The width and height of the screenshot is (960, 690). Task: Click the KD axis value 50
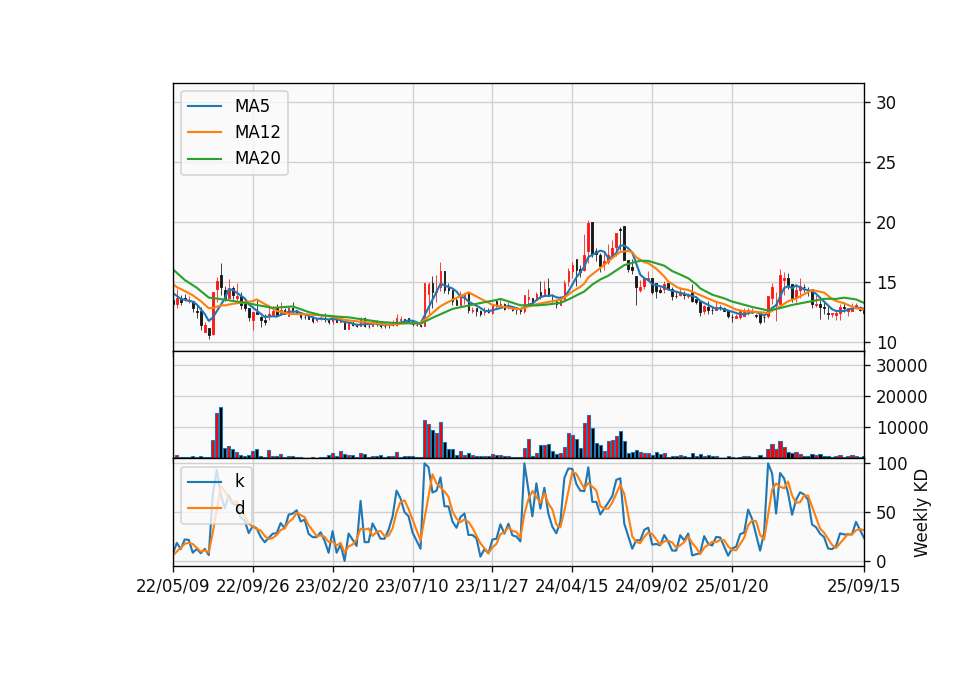[x=886, y=513]
